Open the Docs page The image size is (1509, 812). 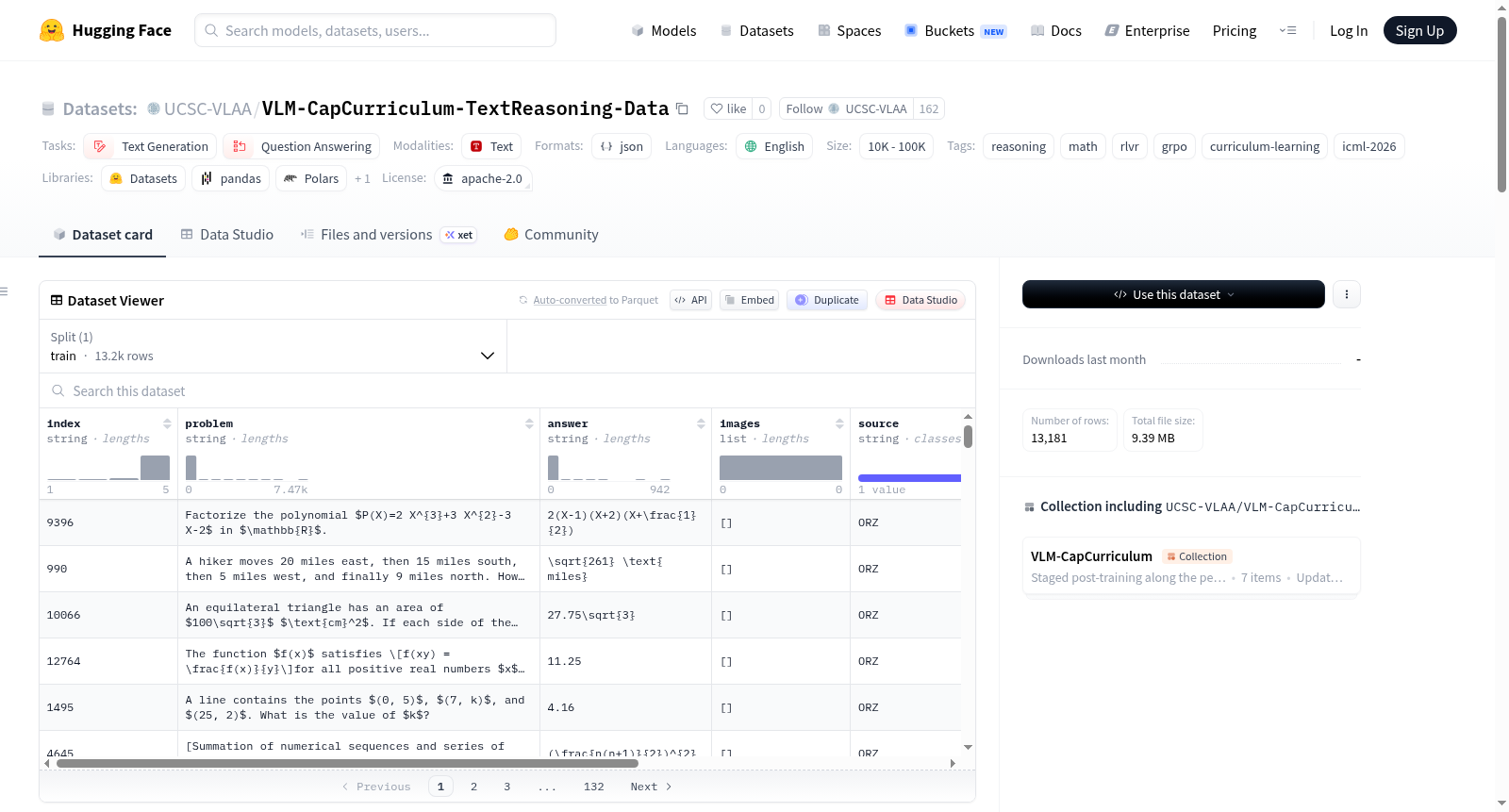[1056, 31]
